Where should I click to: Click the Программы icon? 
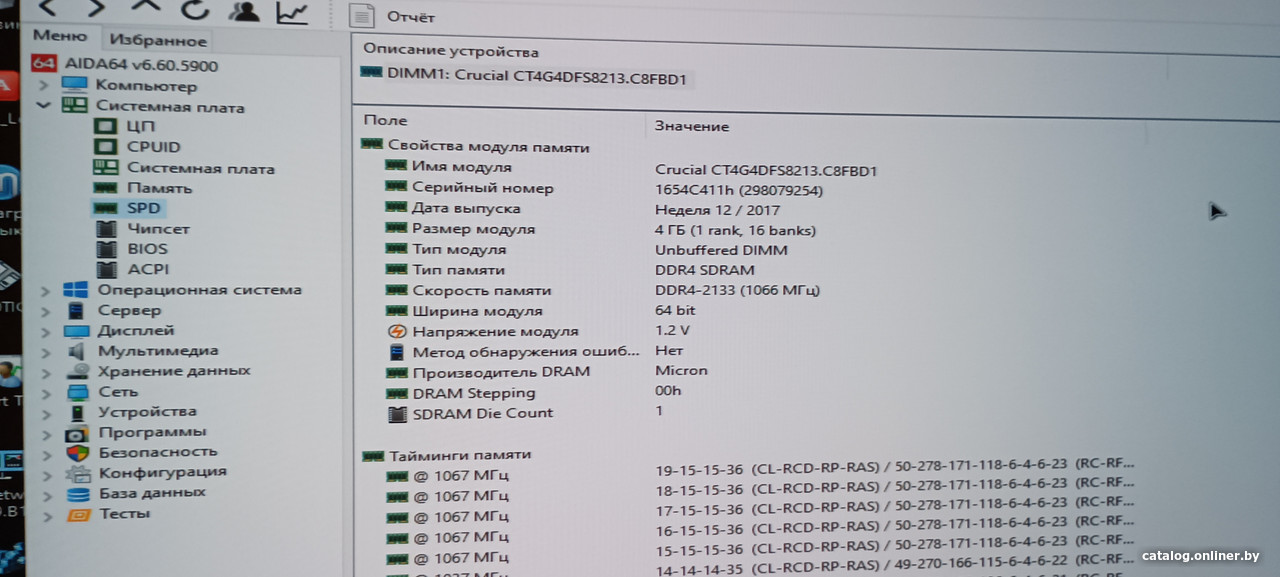(x=78, y=433)
